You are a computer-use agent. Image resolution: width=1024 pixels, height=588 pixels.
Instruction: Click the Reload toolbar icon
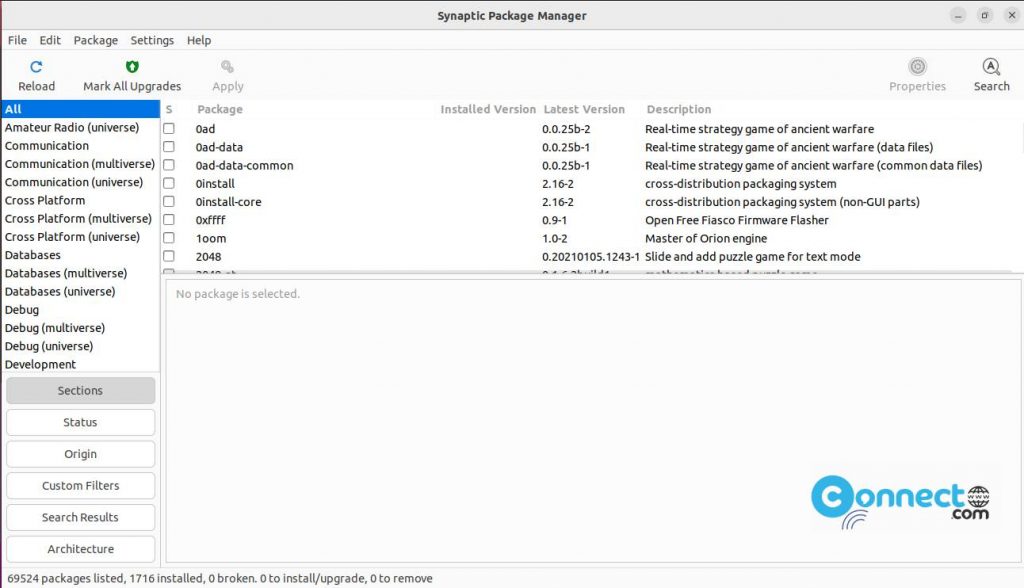coord(35,70)
